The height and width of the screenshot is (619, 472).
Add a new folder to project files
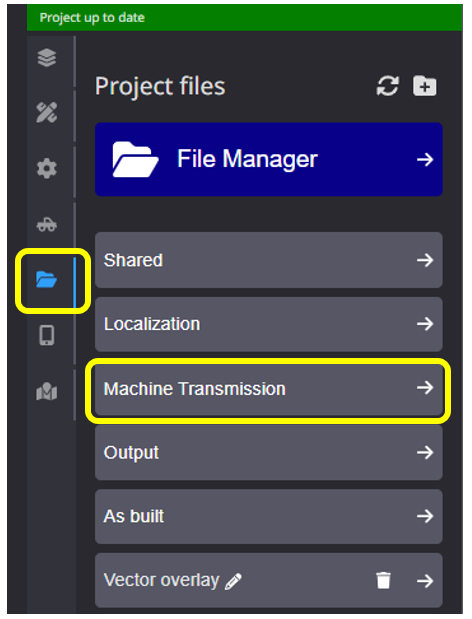tap(425, 86)
